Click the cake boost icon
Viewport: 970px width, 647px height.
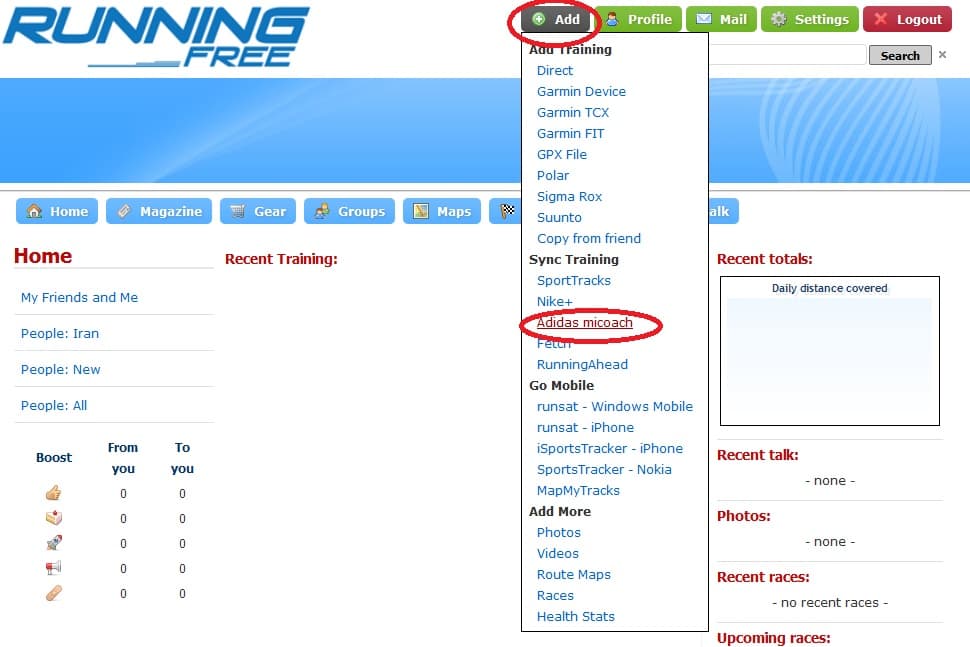click(x=54, y=518)
